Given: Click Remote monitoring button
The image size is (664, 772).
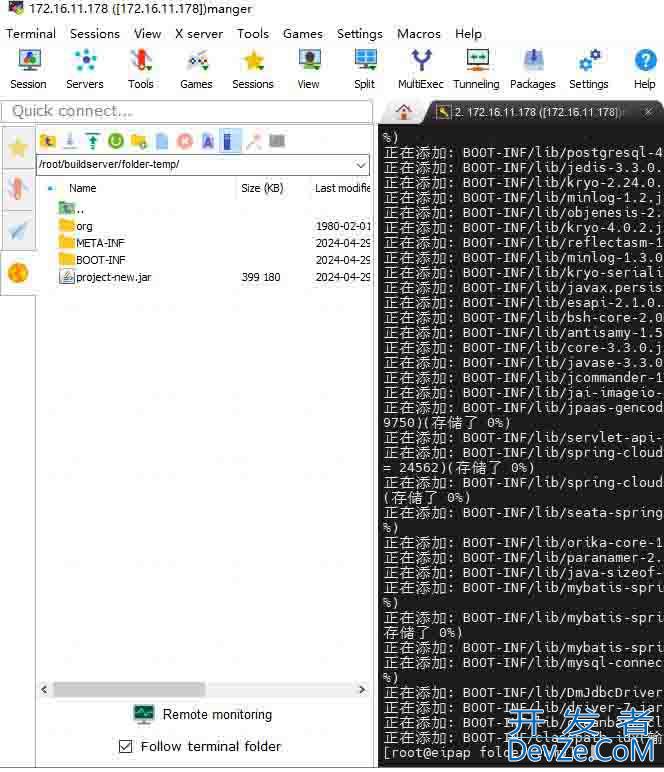Looking at the screenshot, I should 203,714.
